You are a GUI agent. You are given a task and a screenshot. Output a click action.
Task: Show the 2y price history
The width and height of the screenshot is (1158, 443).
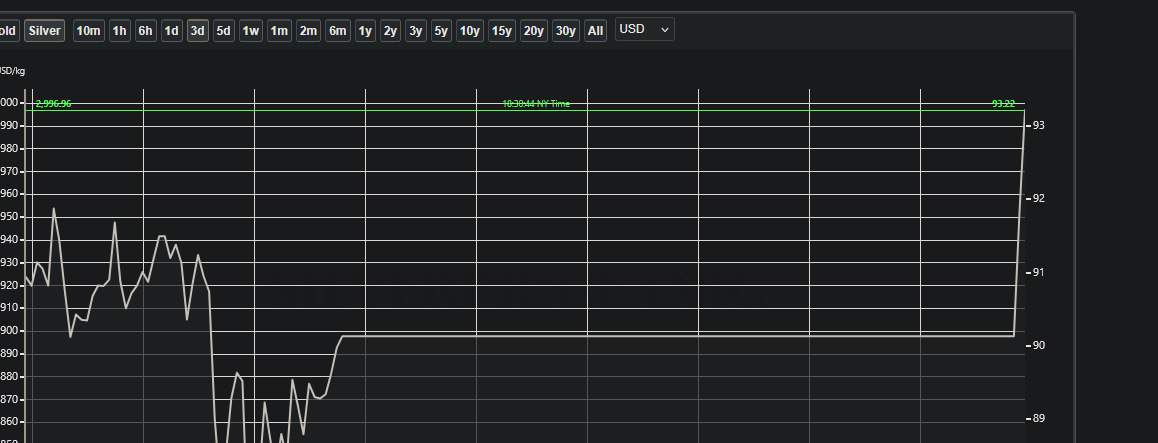(x=390, y=31)
